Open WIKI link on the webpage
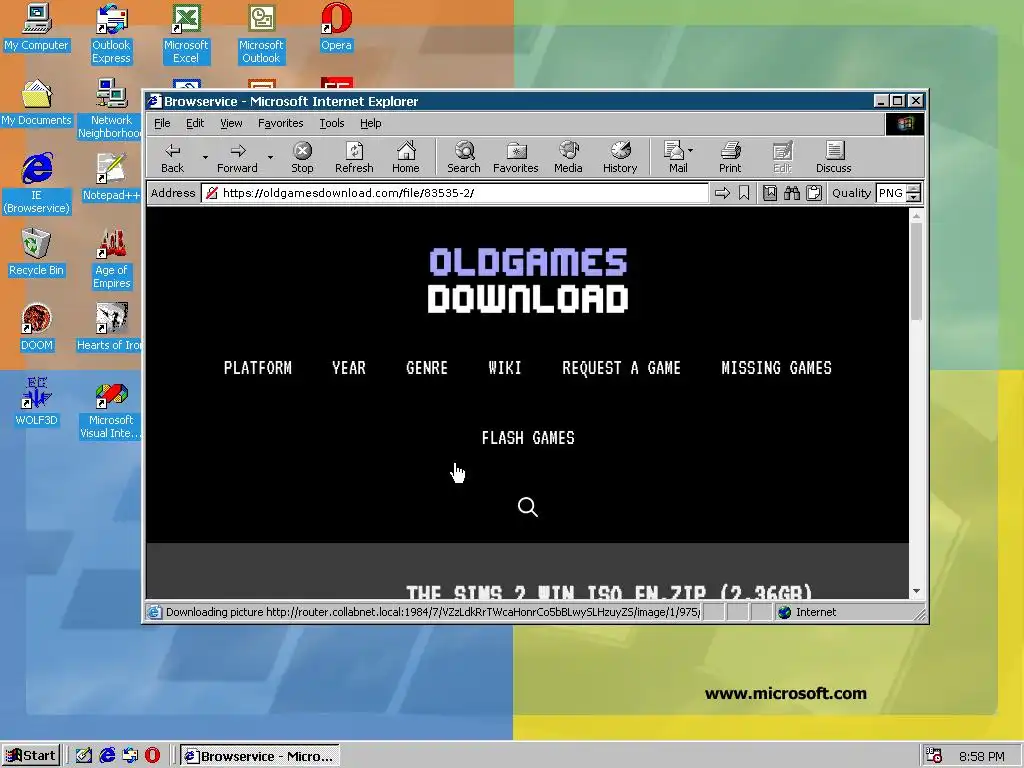 [505, 368]
